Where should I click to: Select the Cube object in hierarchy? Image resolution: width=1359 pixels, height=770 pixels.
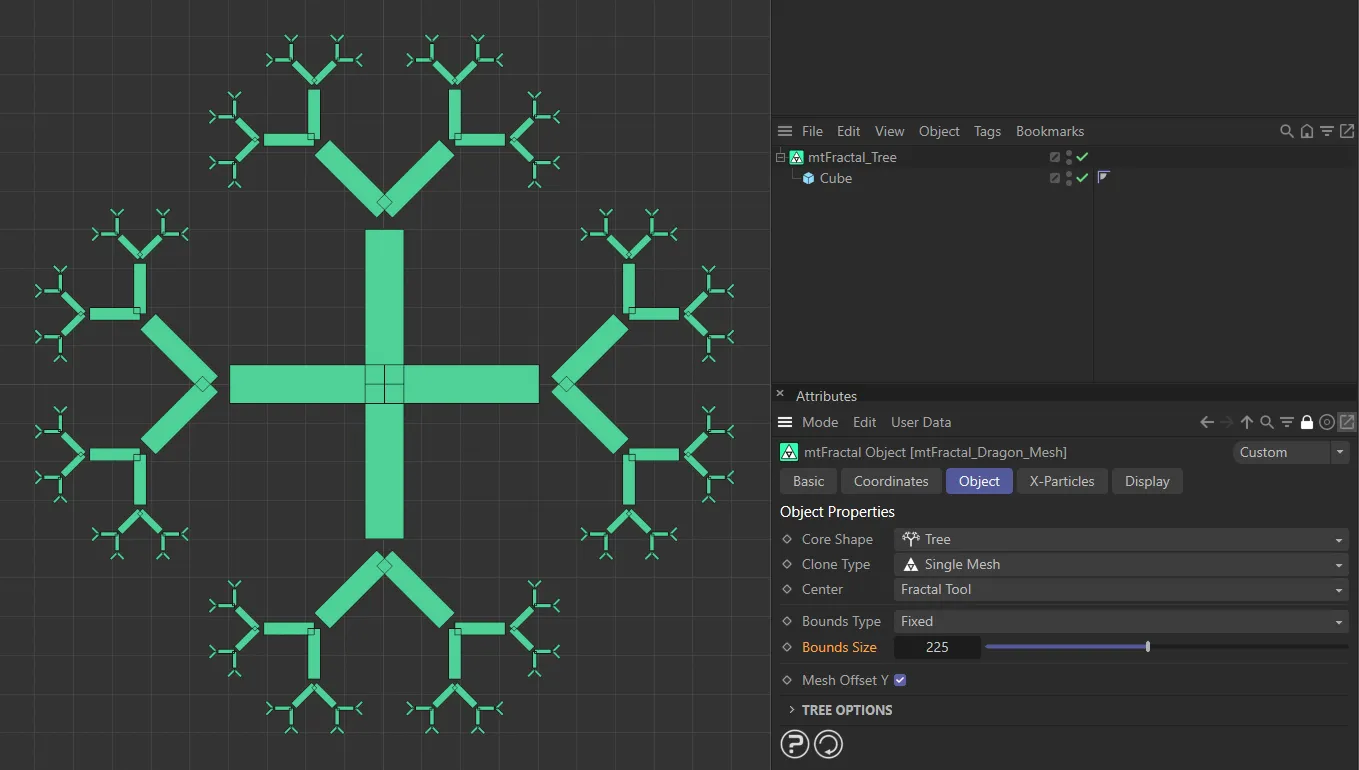(x=835, y=178)
